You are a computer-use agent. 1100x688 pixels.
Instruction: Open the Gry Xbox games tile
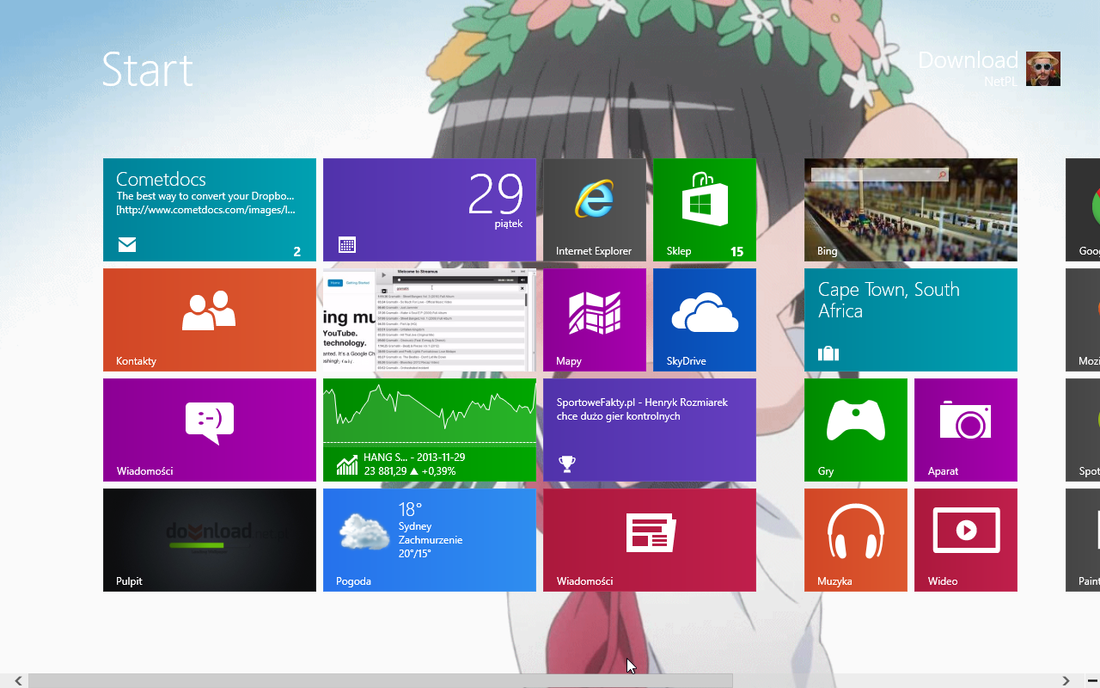tap(856, 430)
